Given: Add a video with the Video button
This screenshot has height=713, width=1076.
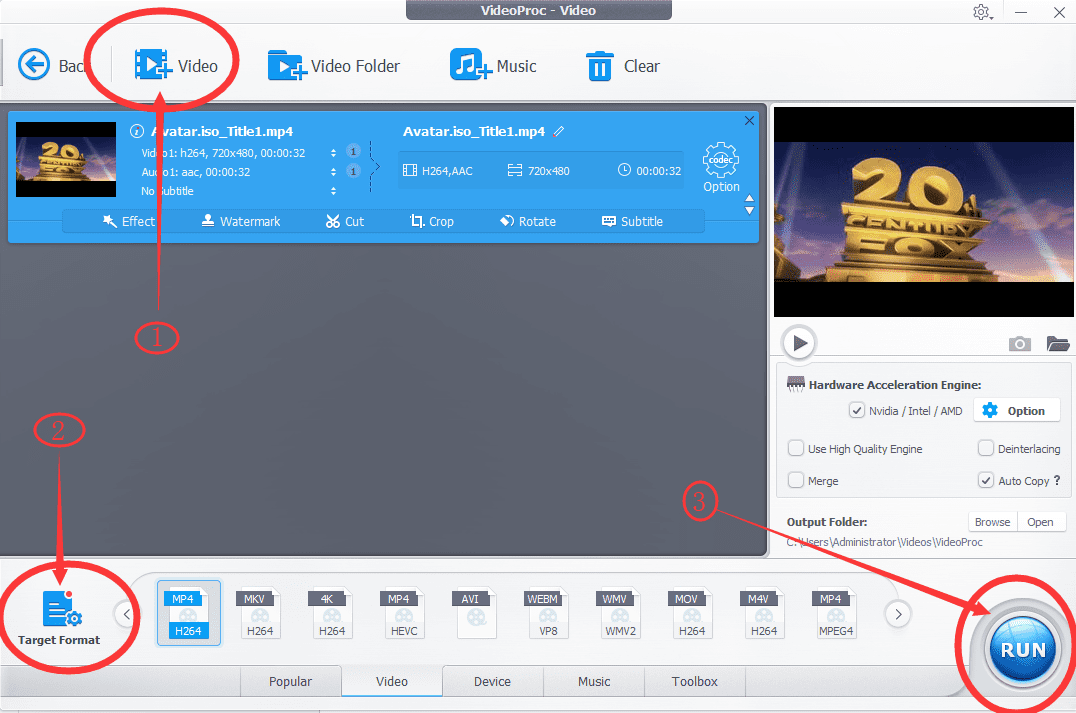Looking at the screenshot, I should coord(176,66).
